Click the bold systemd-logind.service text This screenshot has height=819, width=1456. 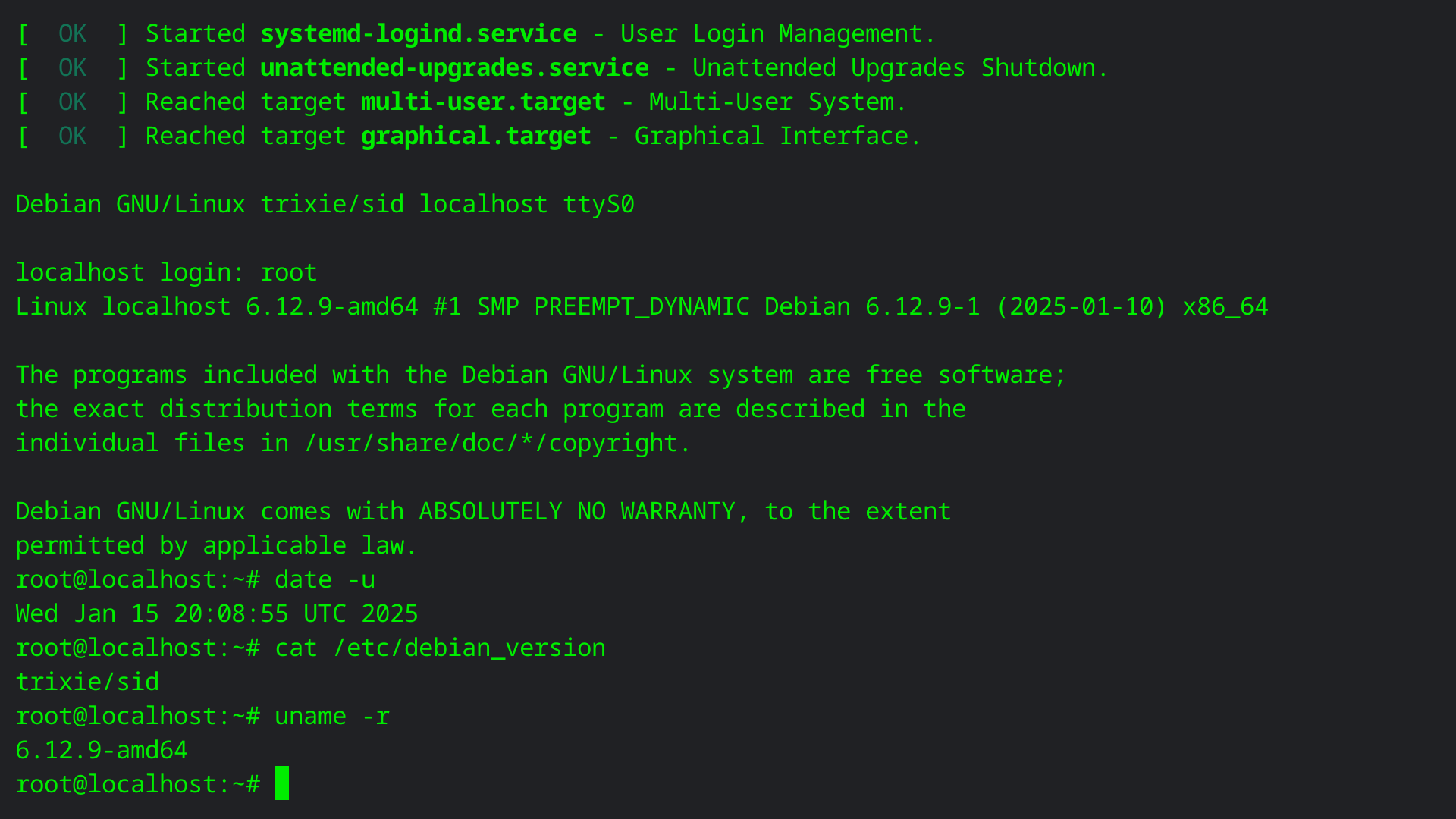pos(418,34)
